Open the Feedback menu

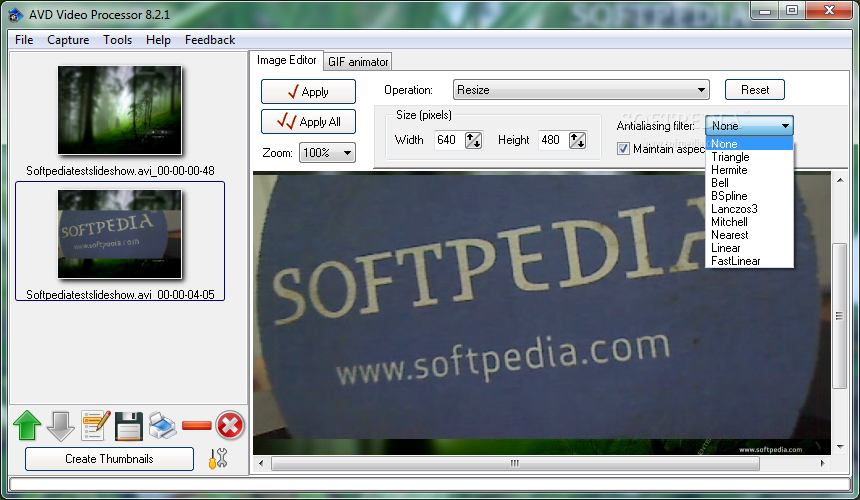pyautogui.click(x=210, y=40)
